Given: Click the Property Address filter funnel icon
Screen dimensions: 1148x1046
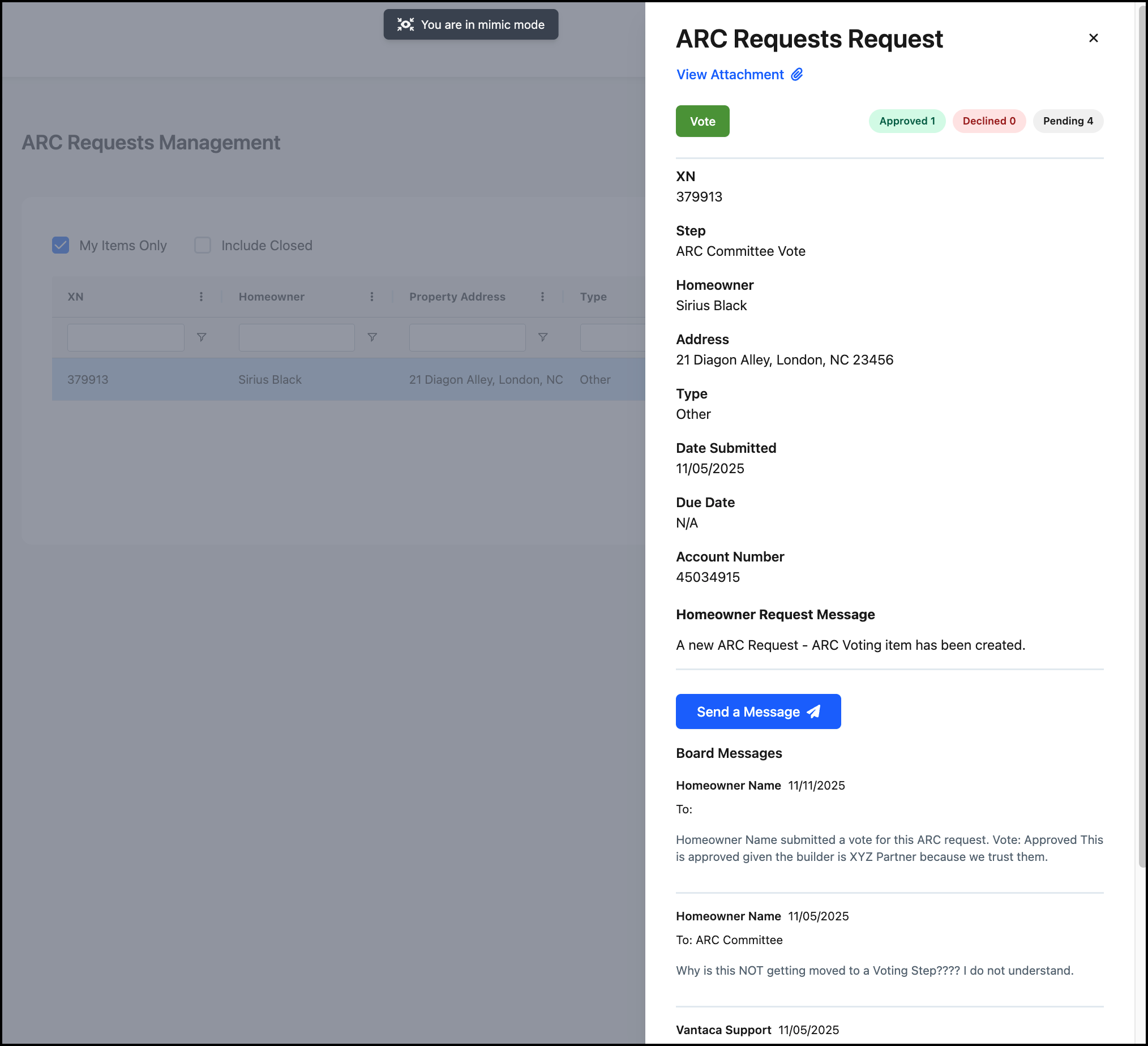Looking at the screenshot, I should 543,338.
